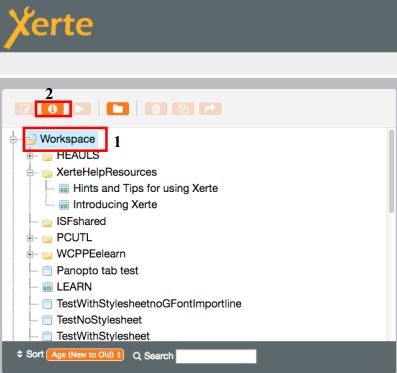Expand the HEAULS folder

pyautogui.click(x=30, y=156)
